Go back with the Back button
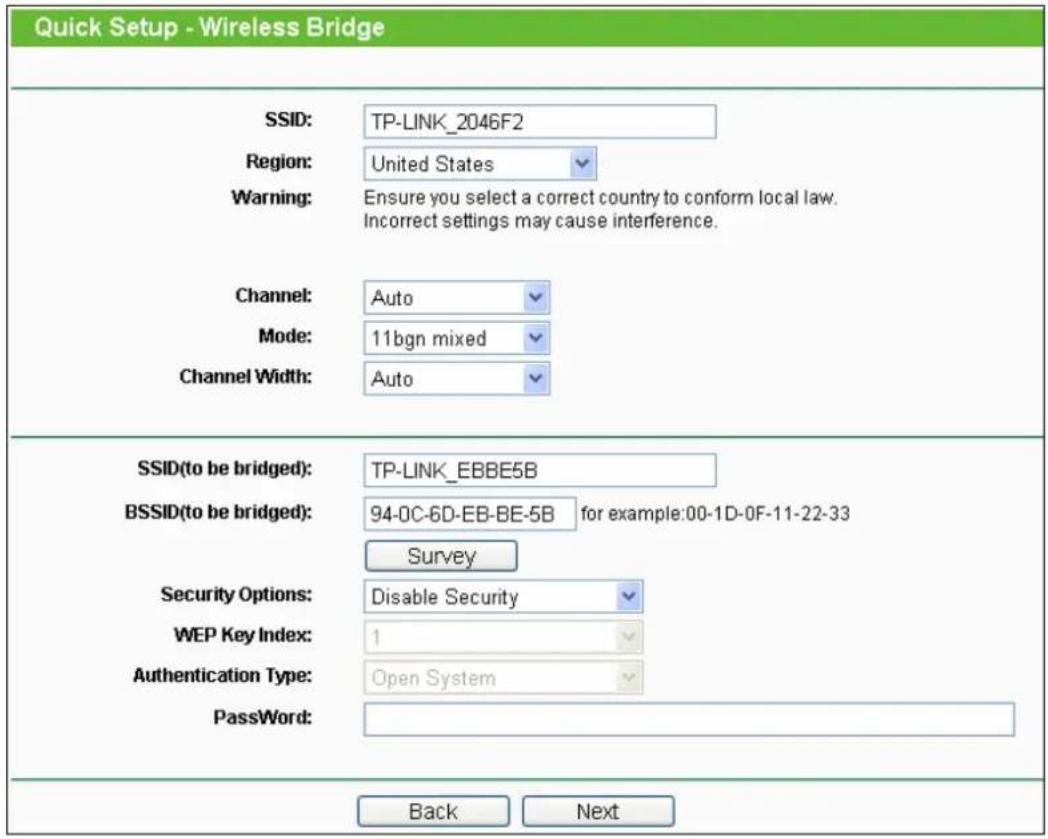The width and height of the screenshot is (1048, 839). (x=433, y=812)
